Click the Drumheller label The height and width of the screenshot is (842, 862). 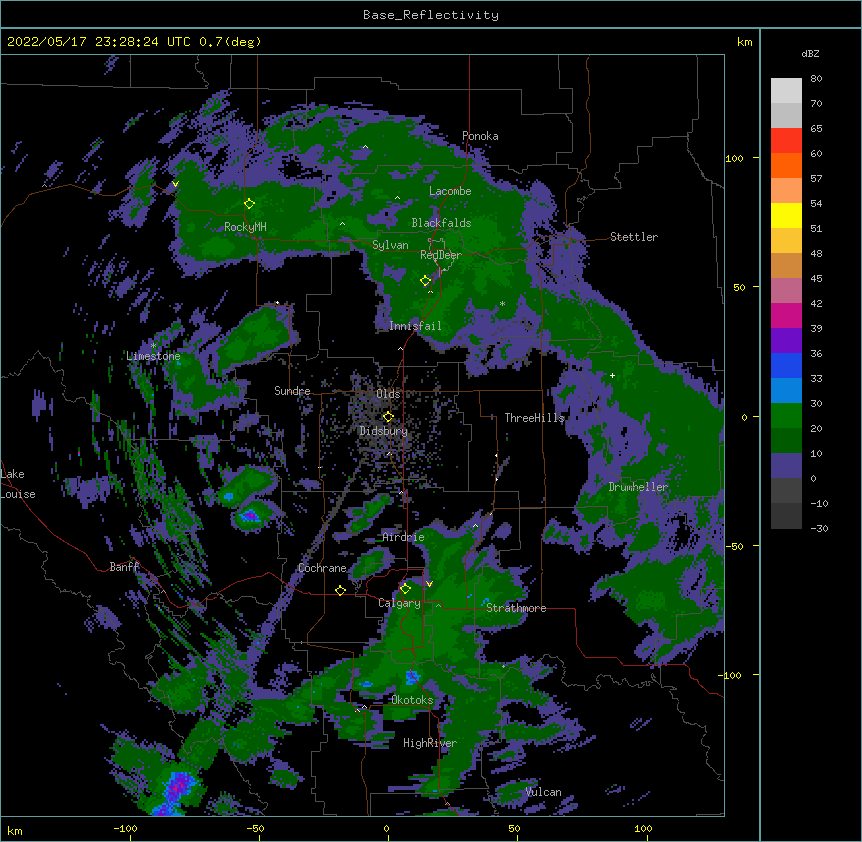(x=638, y=487)
